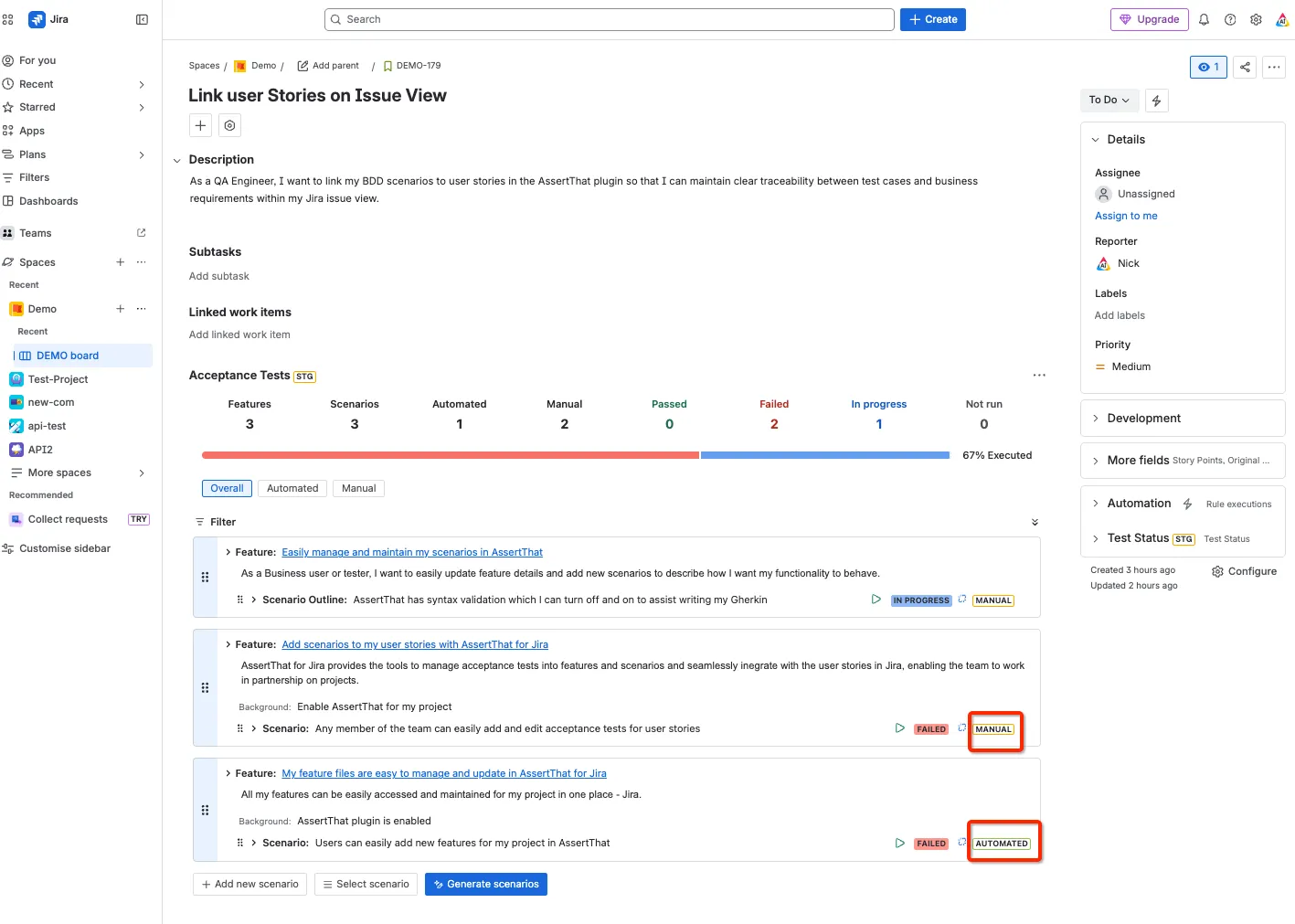The image size is (1295, 924).
Task: Click the red failed portion of progress bar
Action: coord(451,454)
